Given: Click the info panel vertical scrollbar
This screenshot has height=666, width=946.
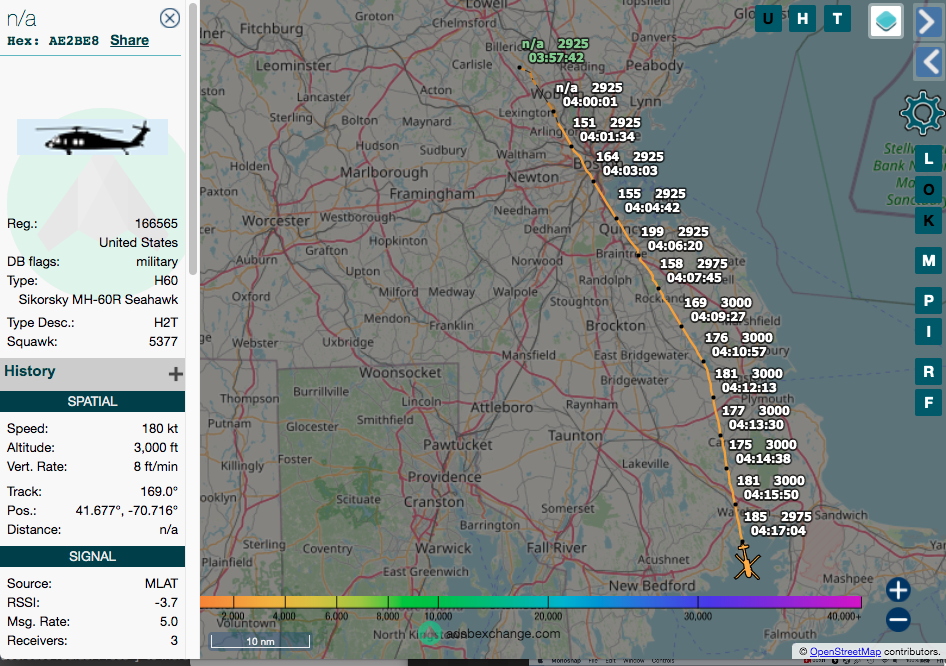Looking at the screenshot, I should (x=193, y=139).
